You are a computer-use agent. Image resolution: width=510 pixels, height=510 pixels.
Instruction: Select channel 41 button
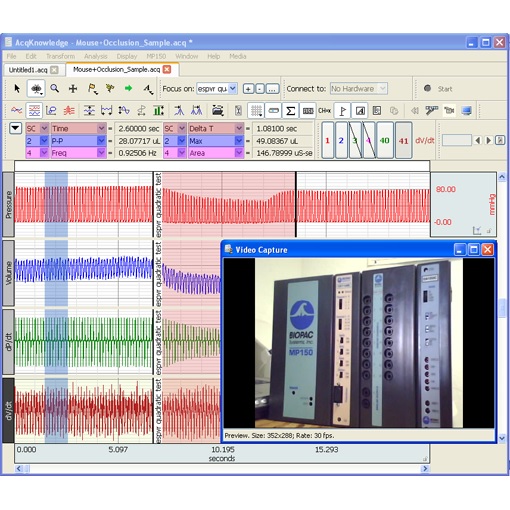404,140
